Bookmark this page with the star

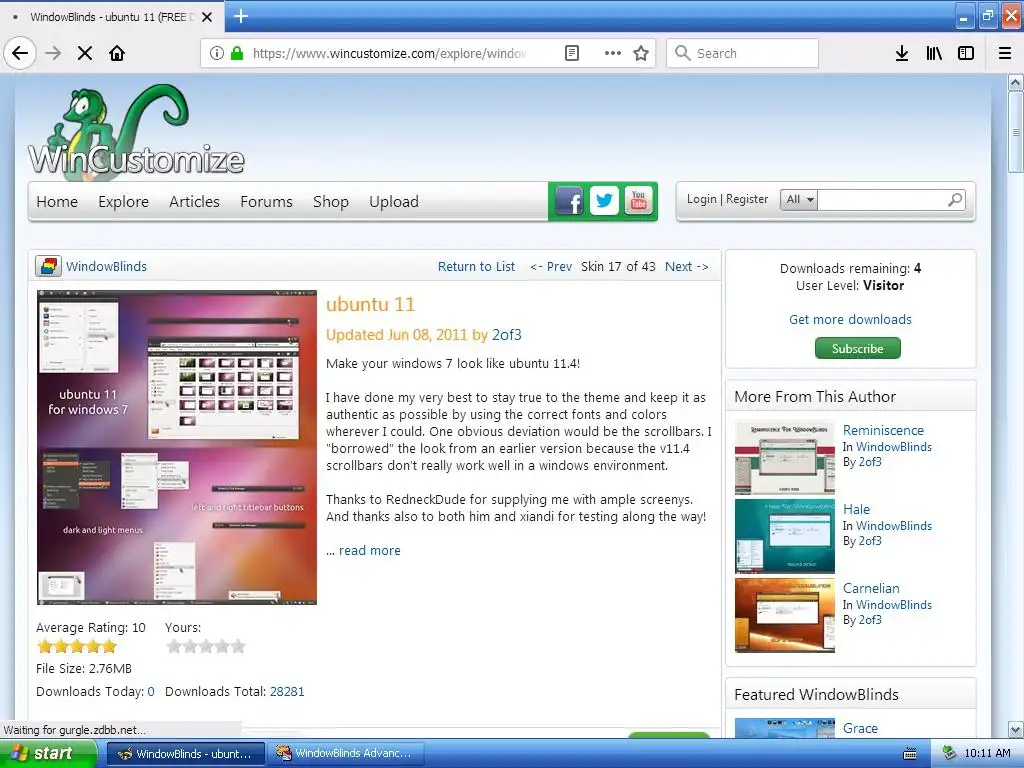pos(641,53)
